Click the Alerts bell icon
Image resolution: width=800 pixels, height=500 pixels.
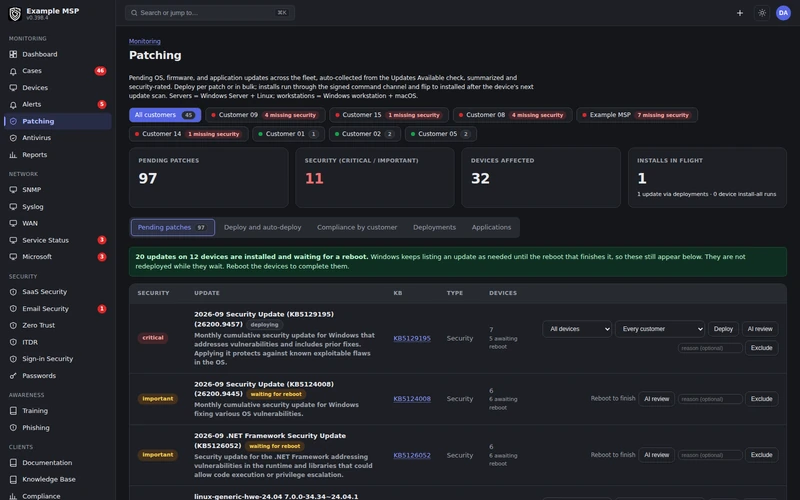pyautogui.click(x=13, y=105)
